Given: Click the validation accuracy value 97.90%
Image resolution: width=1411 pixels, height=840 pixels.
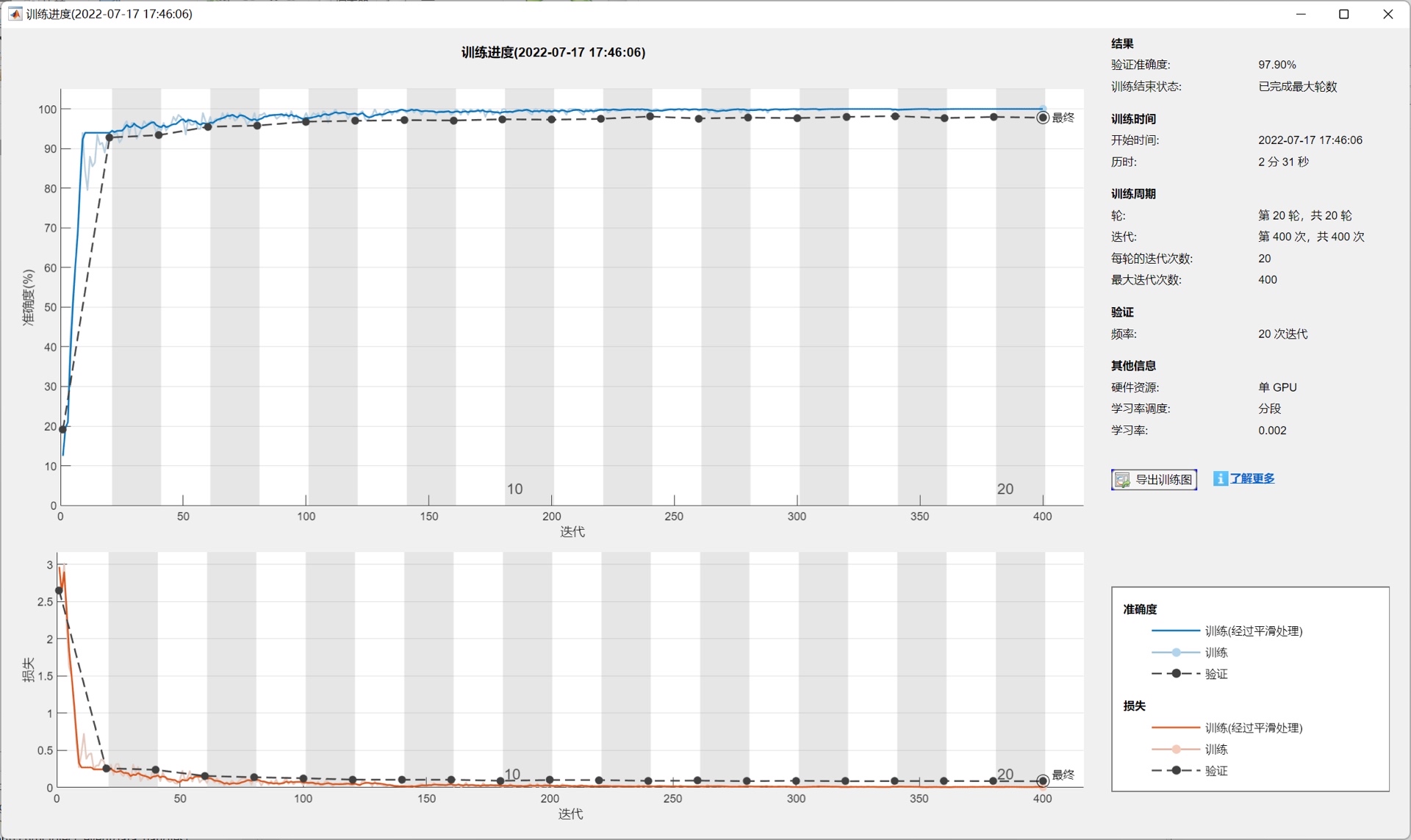Looking at the screenshot, I should point(1277,65).
